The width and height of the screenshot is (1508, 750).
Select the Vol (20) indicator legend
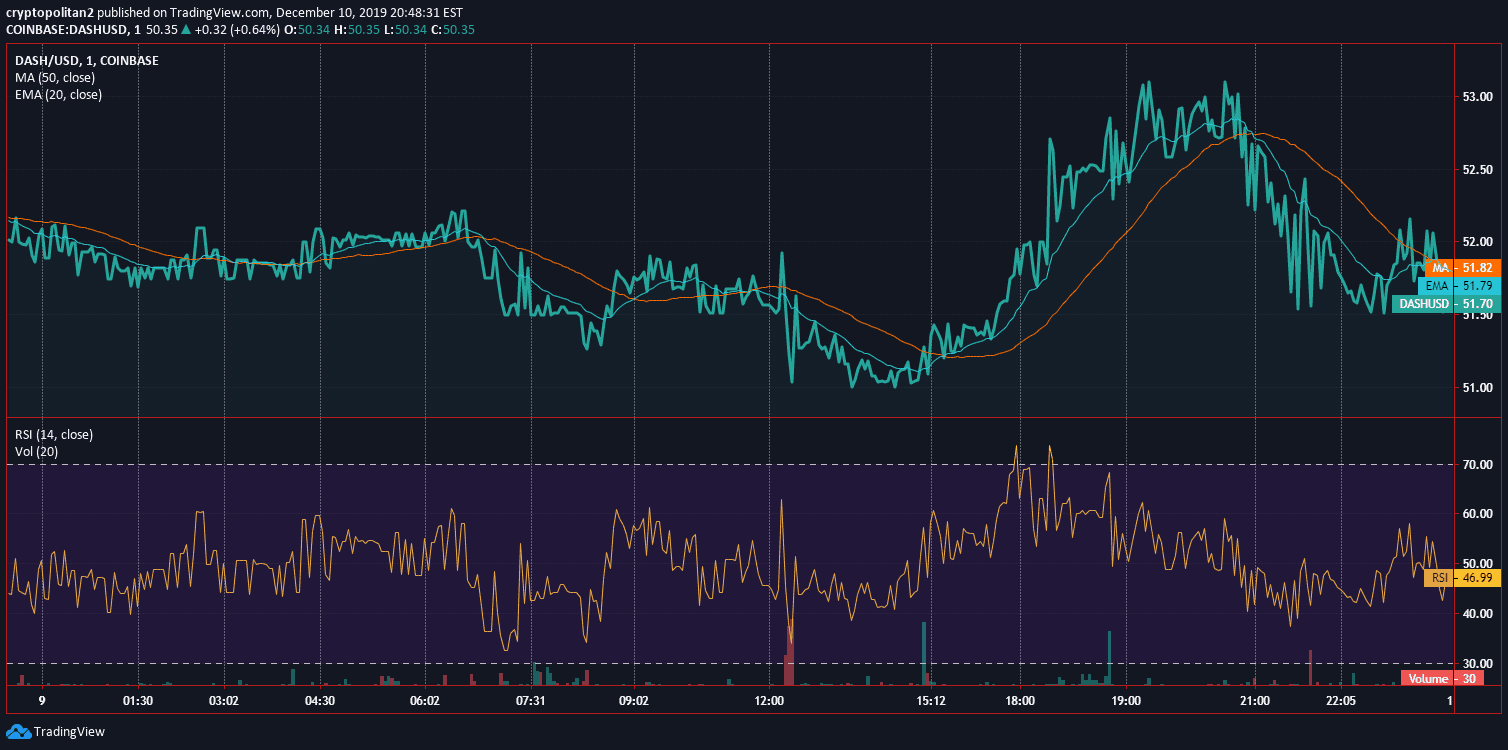36,452
